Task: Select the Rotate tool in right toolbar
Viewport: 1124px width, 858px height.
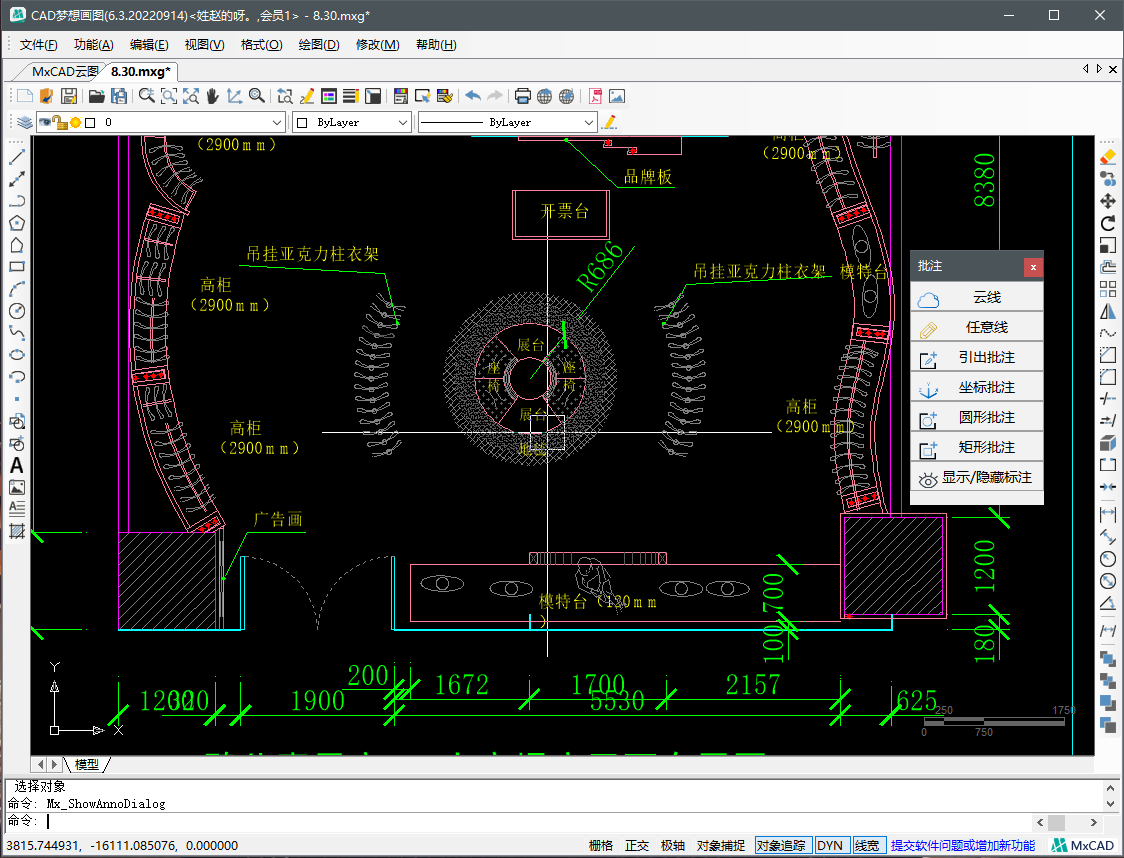Action: point(1108,224)
